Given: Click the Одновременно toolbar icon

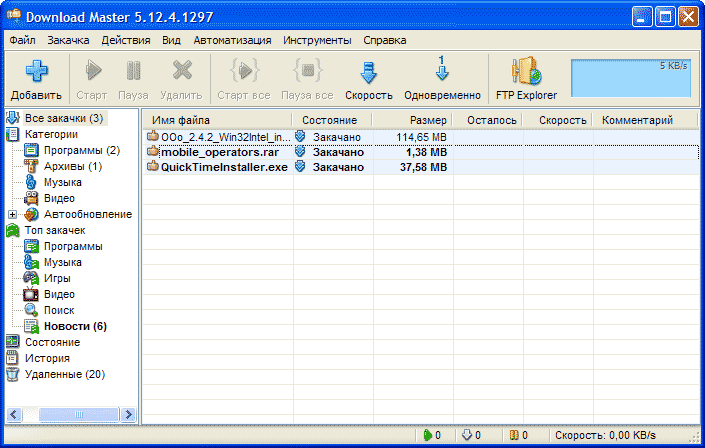Looking at the screenshot, I should point(441,71).
